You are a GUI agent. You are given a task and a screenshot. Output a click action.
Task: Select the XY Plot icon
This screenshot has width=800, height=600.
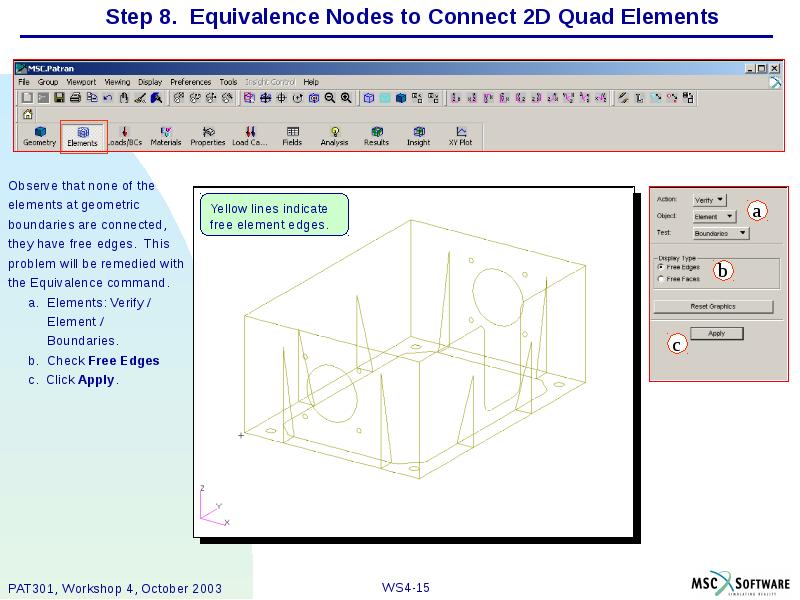coord(461,134)
